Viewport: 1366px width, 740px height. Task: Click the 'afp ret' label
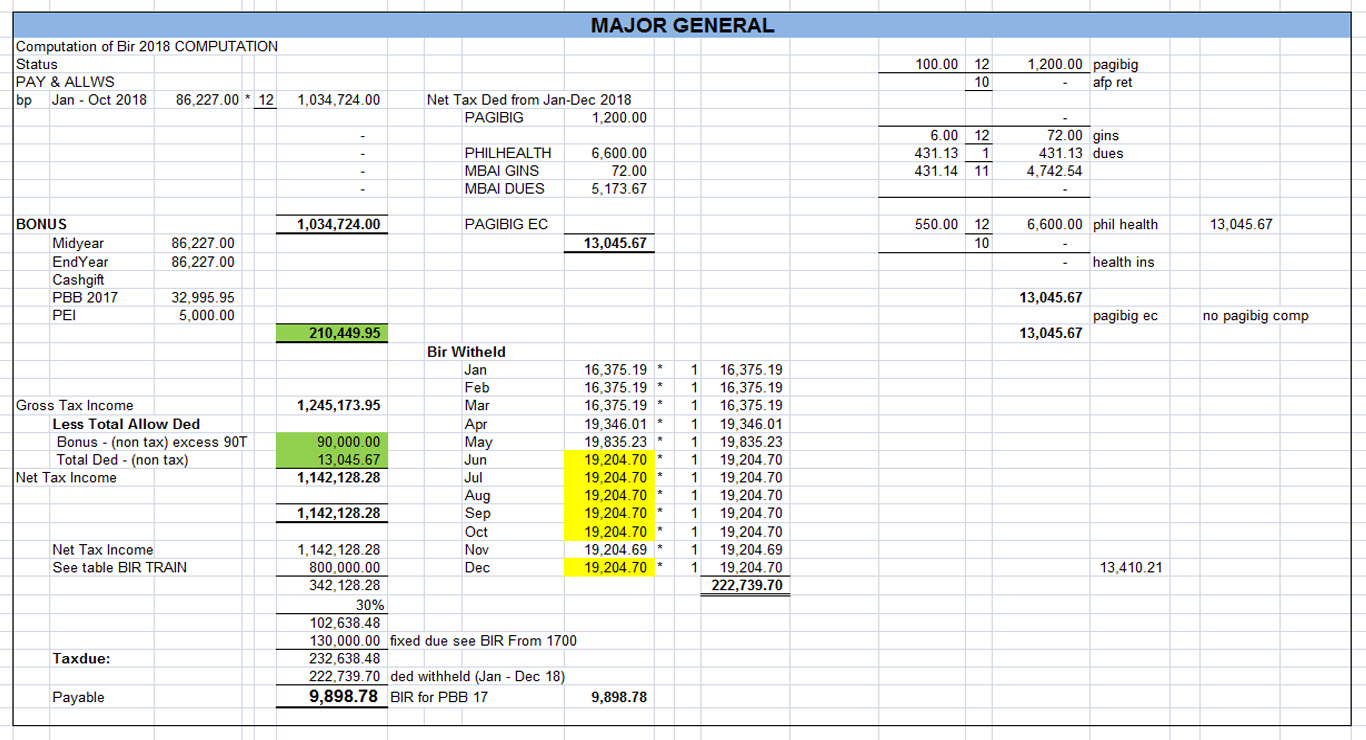pyautogui.click(x=1113, y=82)
